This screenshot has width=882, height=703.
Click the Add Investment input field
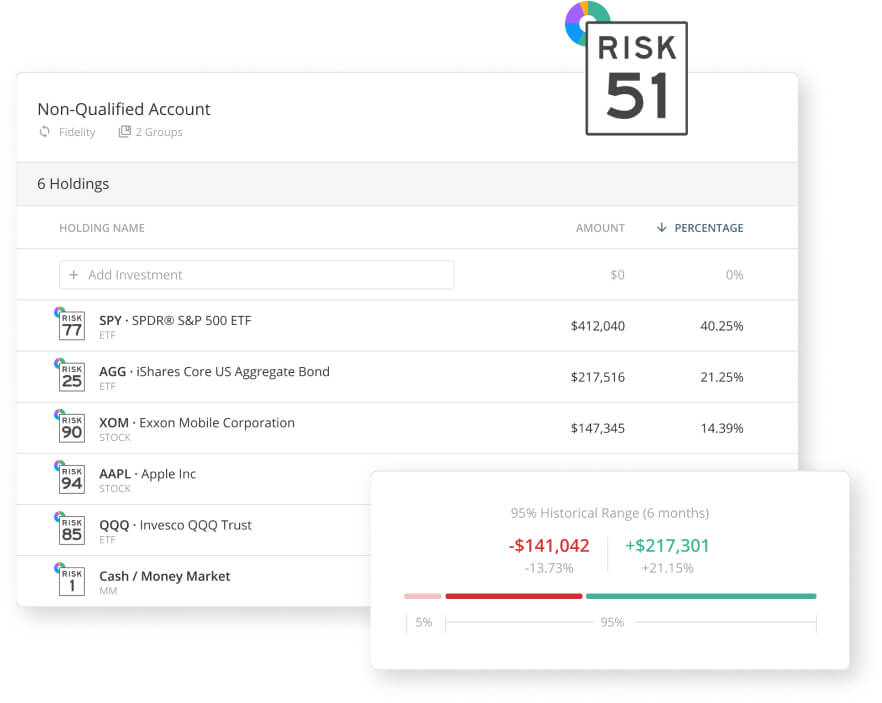tap(256, 274)
